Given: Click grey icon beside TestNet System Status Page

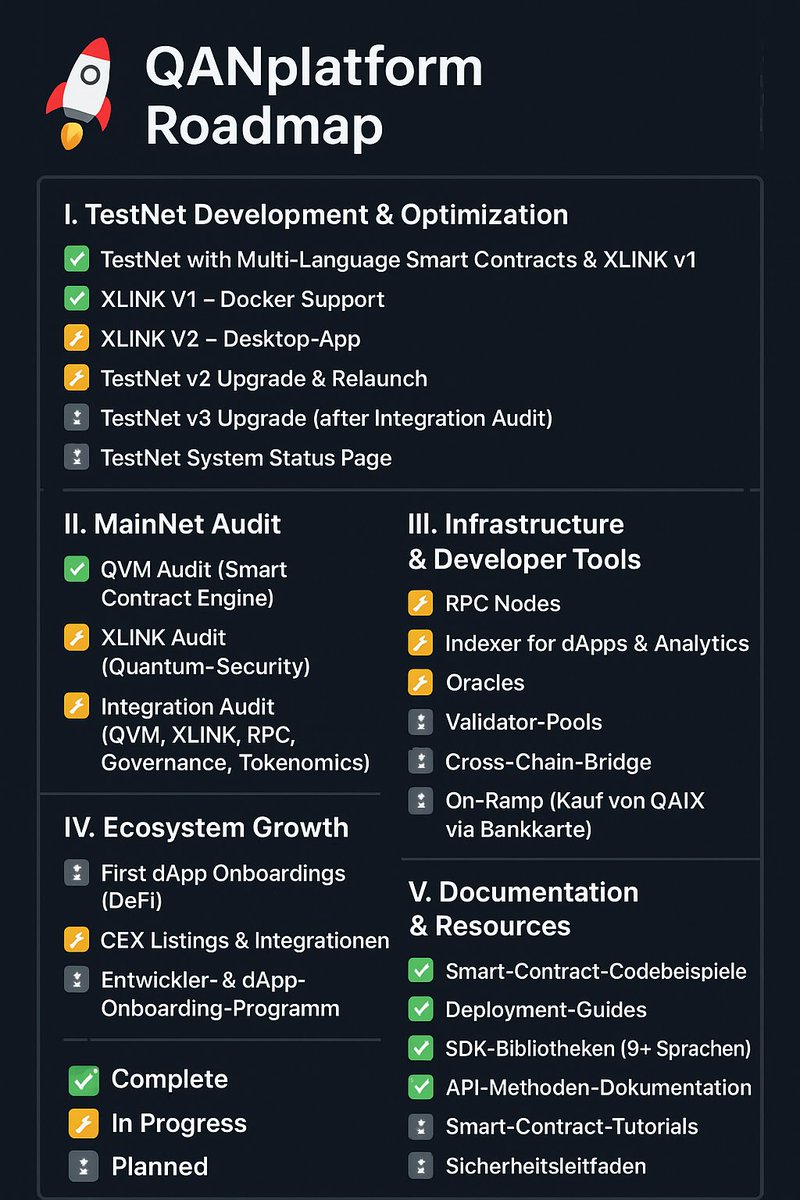Looking at the screenshot, I should [76, 458].
